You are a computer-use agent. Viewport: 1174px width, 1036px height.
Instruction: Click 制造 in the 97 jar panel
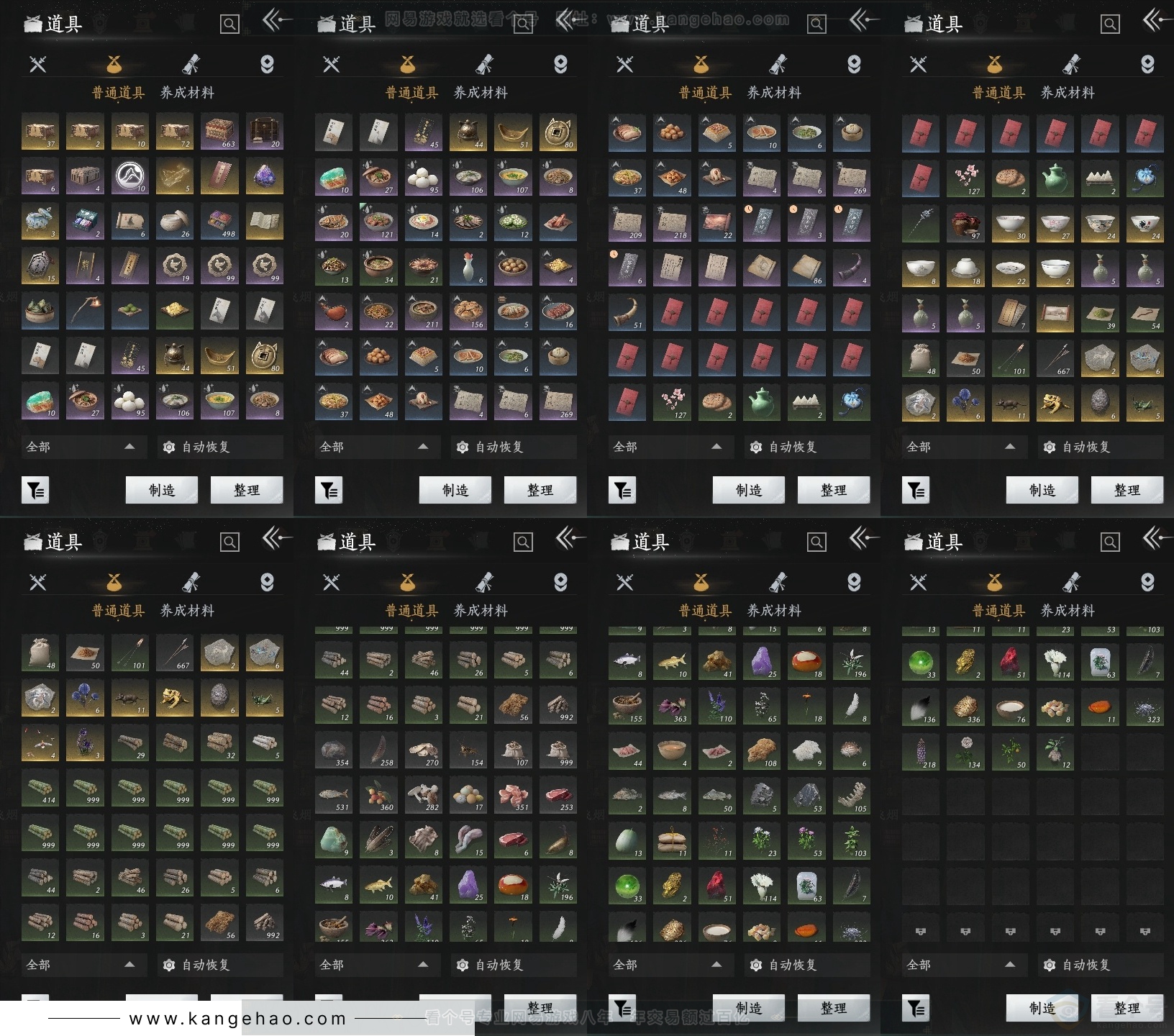[1042, 490]
